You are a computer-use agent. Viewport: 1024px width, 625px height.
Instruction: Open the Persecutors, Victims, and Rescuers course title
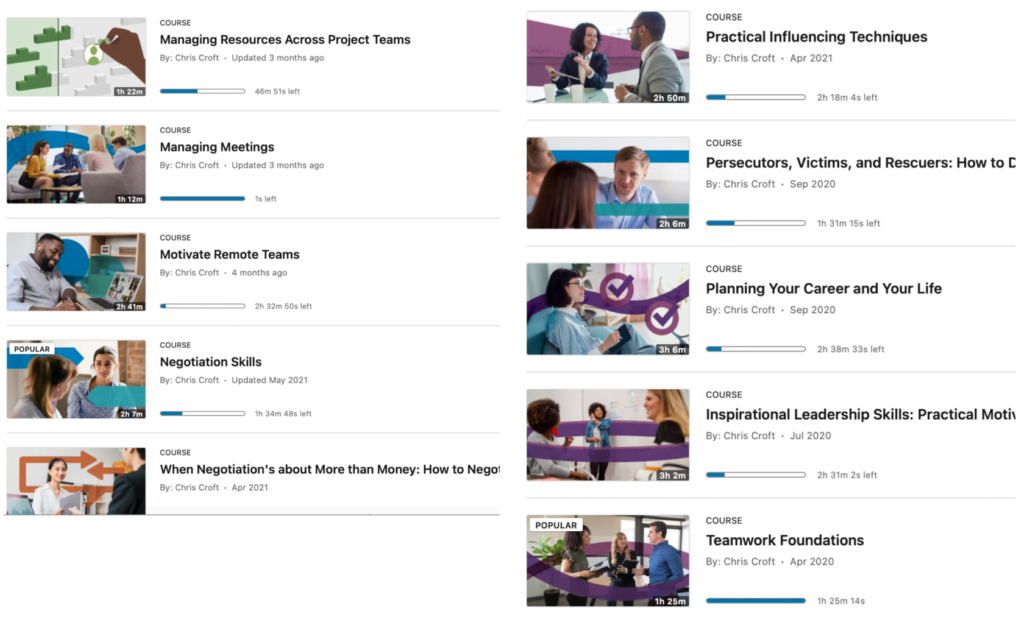(860, 163)
